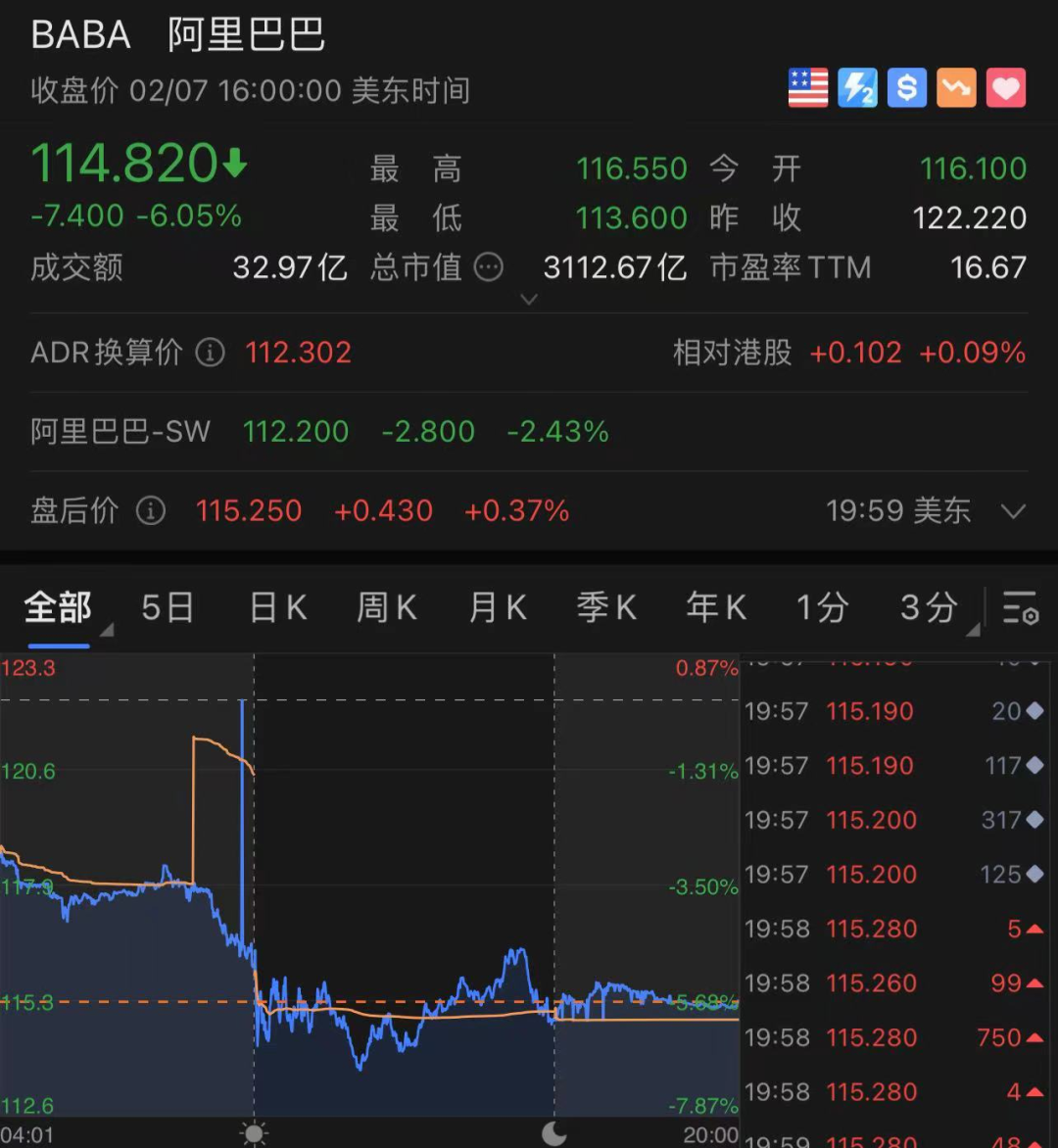The height and width of the screenshot is (1148, 1058).
Task: Switch to the 年K chart tab
Action: point(716,607)
